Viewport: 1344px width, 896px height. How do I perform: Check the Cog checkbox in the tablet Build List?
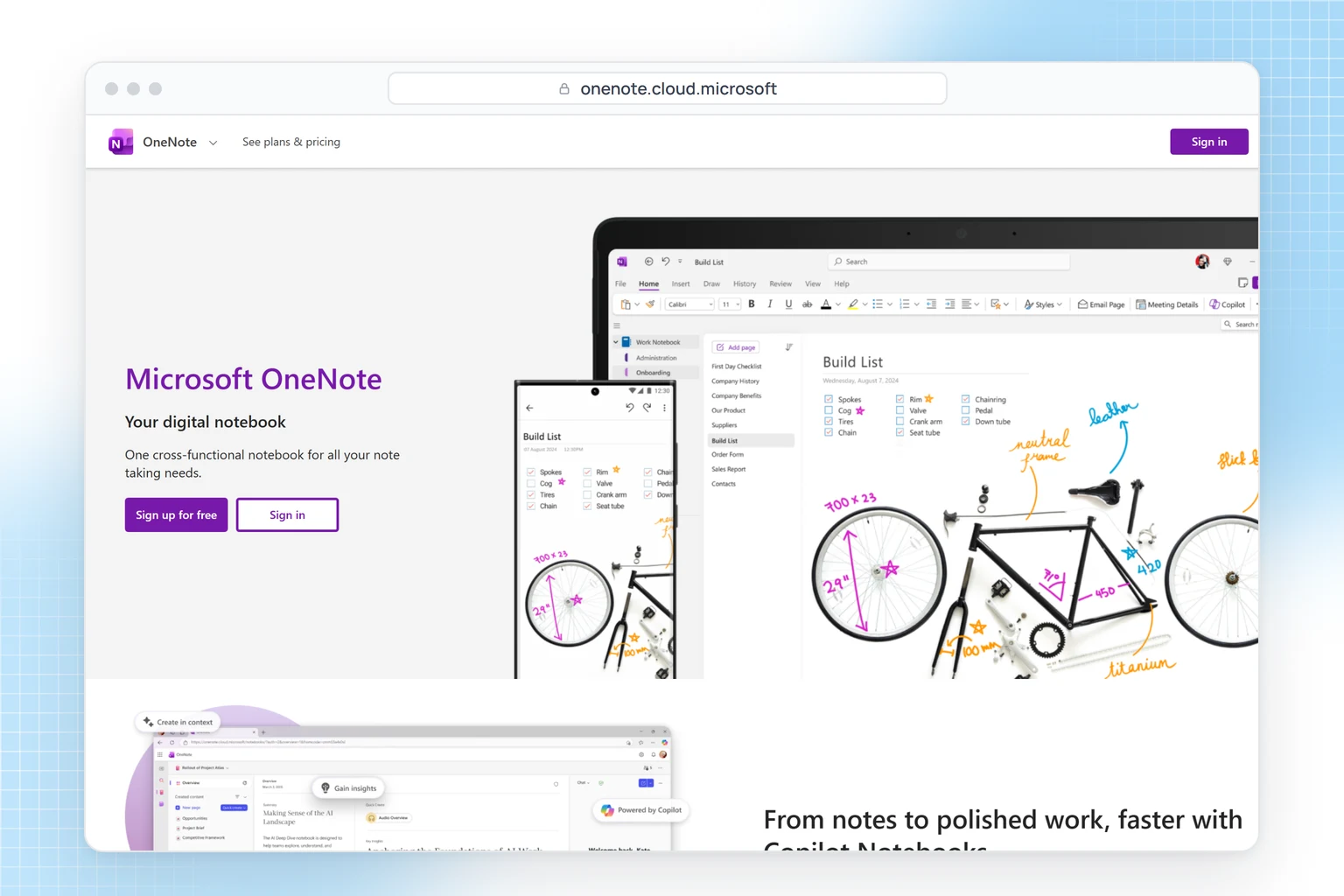click(829, 410)
